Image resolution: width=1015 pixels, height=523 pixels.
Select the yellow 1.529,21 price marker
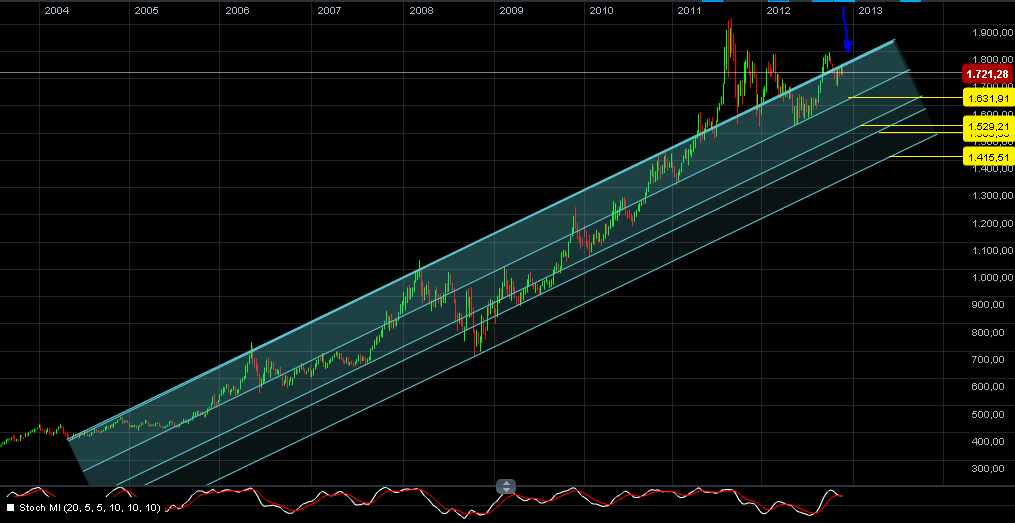986,128
